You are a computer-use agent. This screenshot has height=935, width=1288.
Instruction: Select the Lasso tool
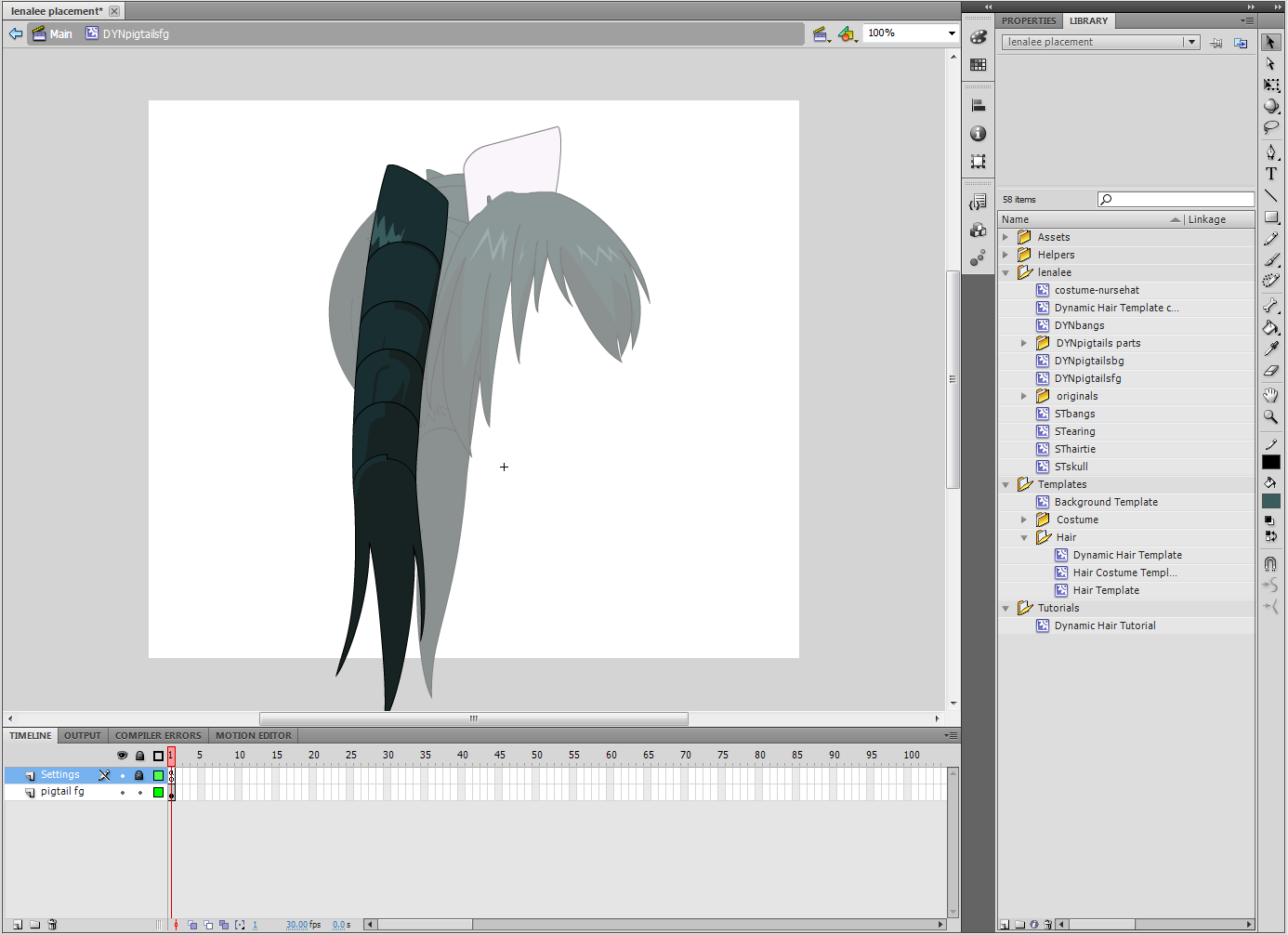point(1270,127)
